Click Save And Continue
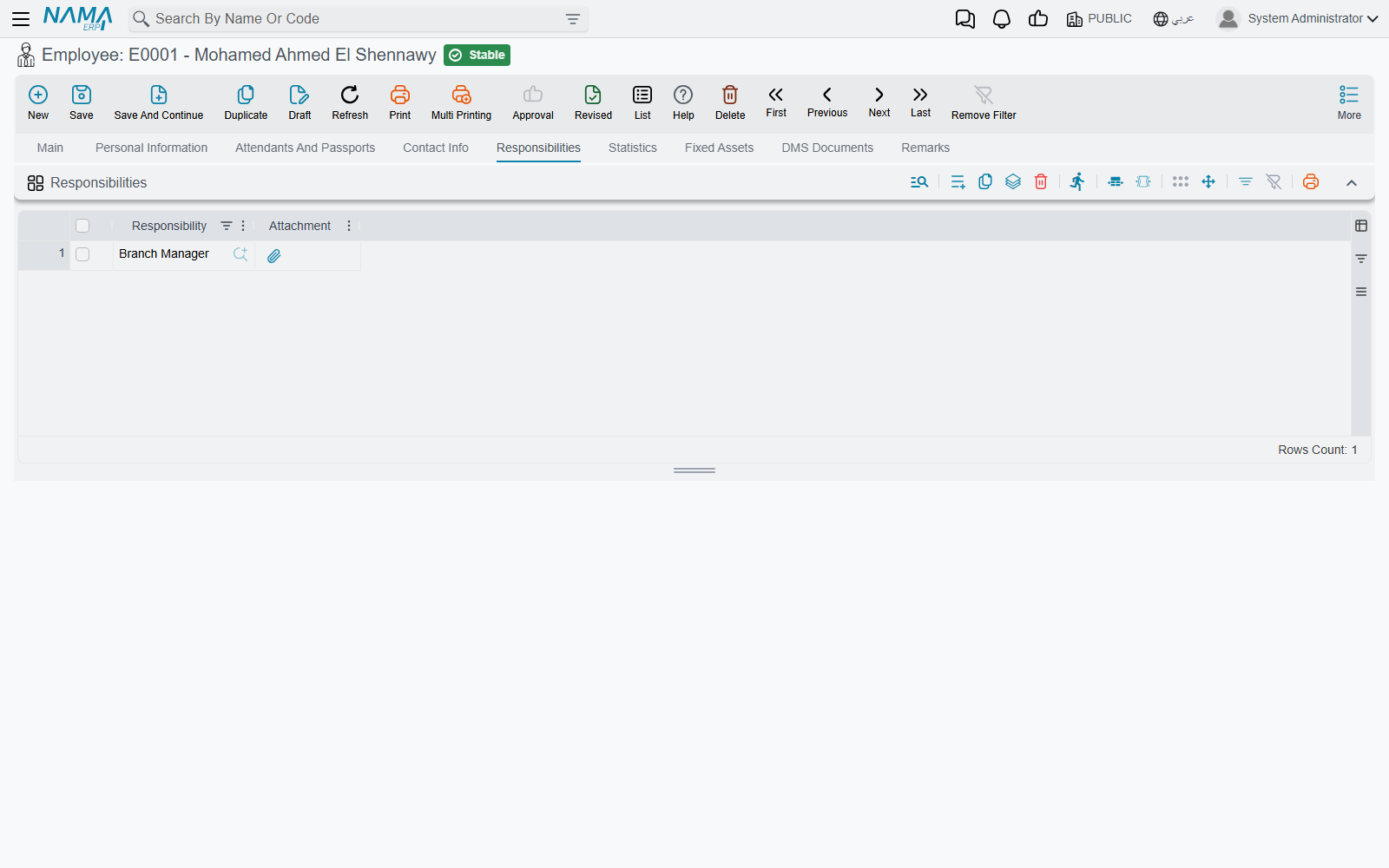 tap(159, 102)
